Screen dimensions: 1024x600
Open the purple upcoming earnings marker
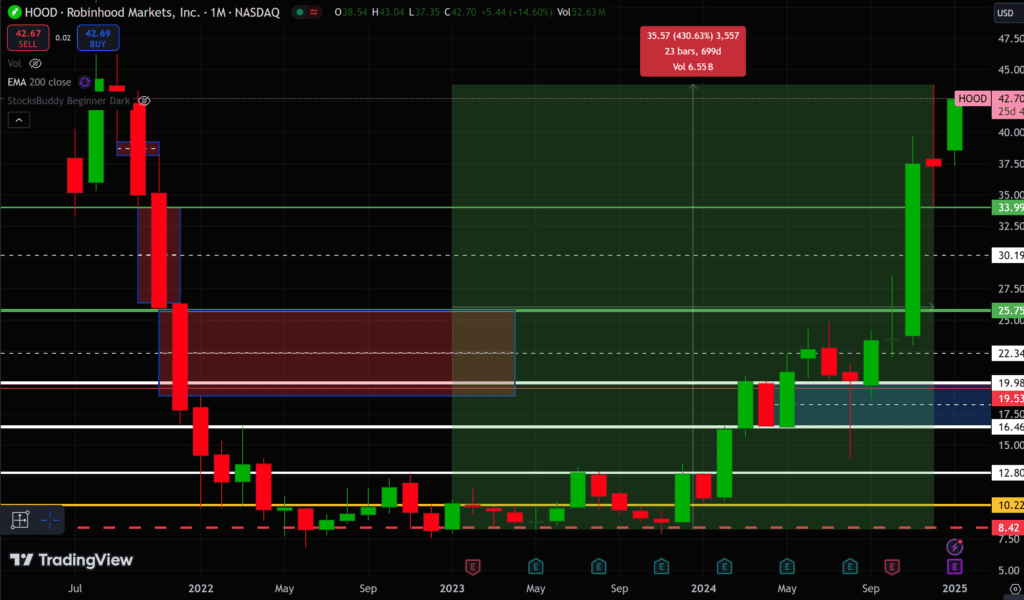click(955, 566)
